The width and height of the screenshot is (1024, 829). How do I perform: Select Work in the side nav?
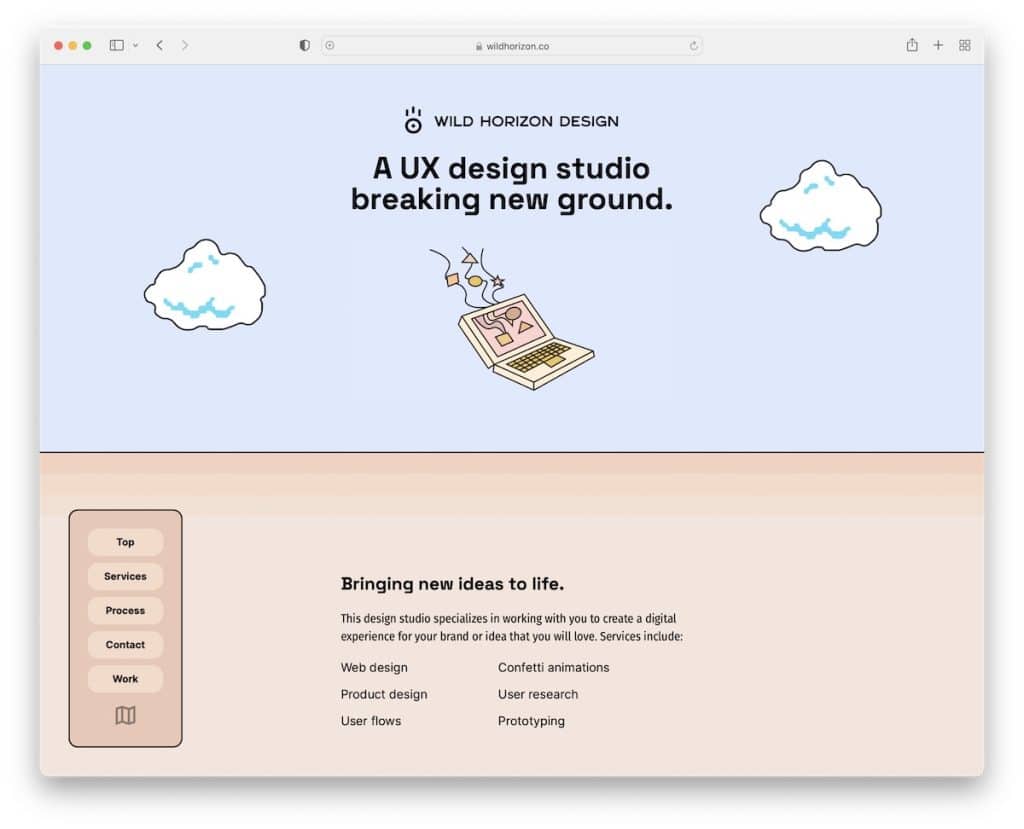(x=125, y=679)
